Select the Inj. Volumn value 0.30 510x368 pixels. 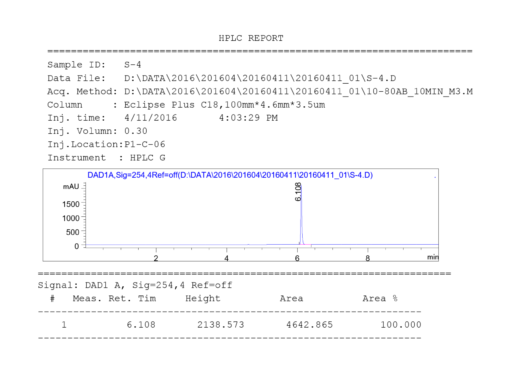[x=136, y=131]
